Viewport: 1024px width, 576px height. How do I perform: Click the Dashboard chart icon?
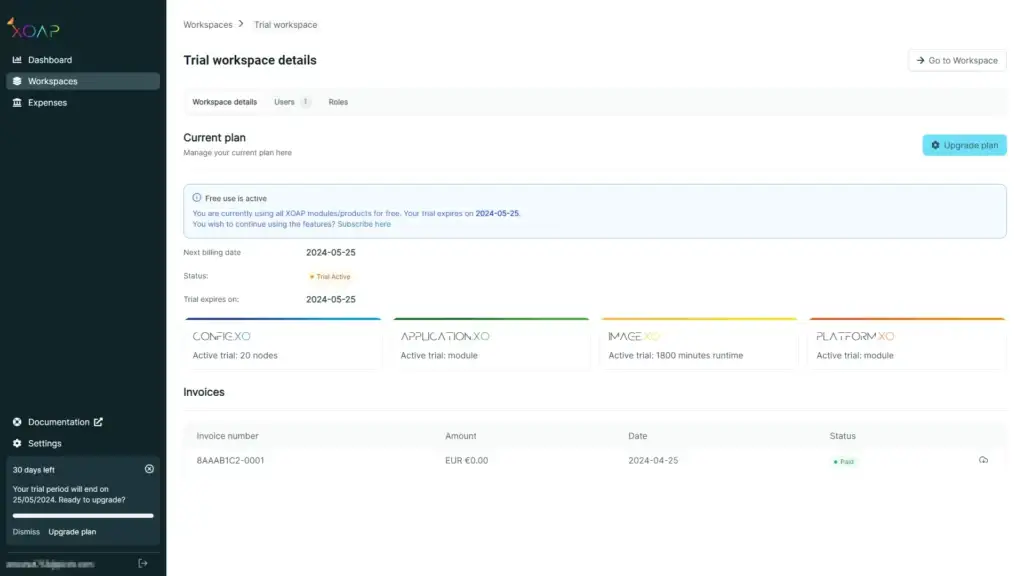pos(17,59)
